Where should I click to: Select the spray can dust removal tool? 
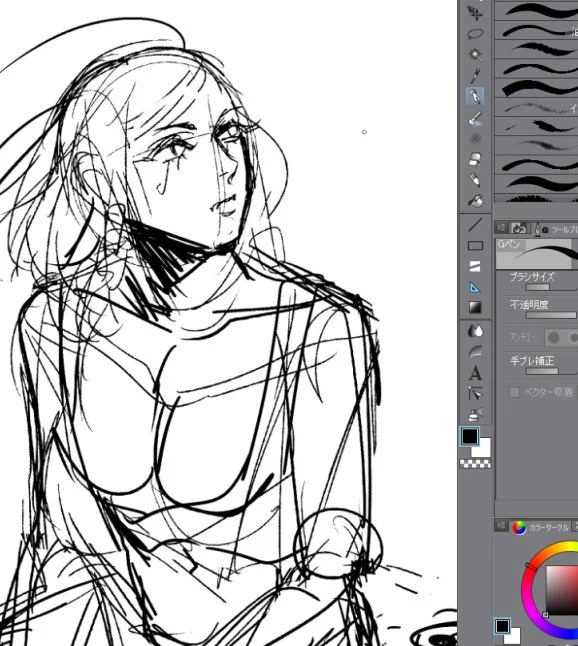click(475, 414)
